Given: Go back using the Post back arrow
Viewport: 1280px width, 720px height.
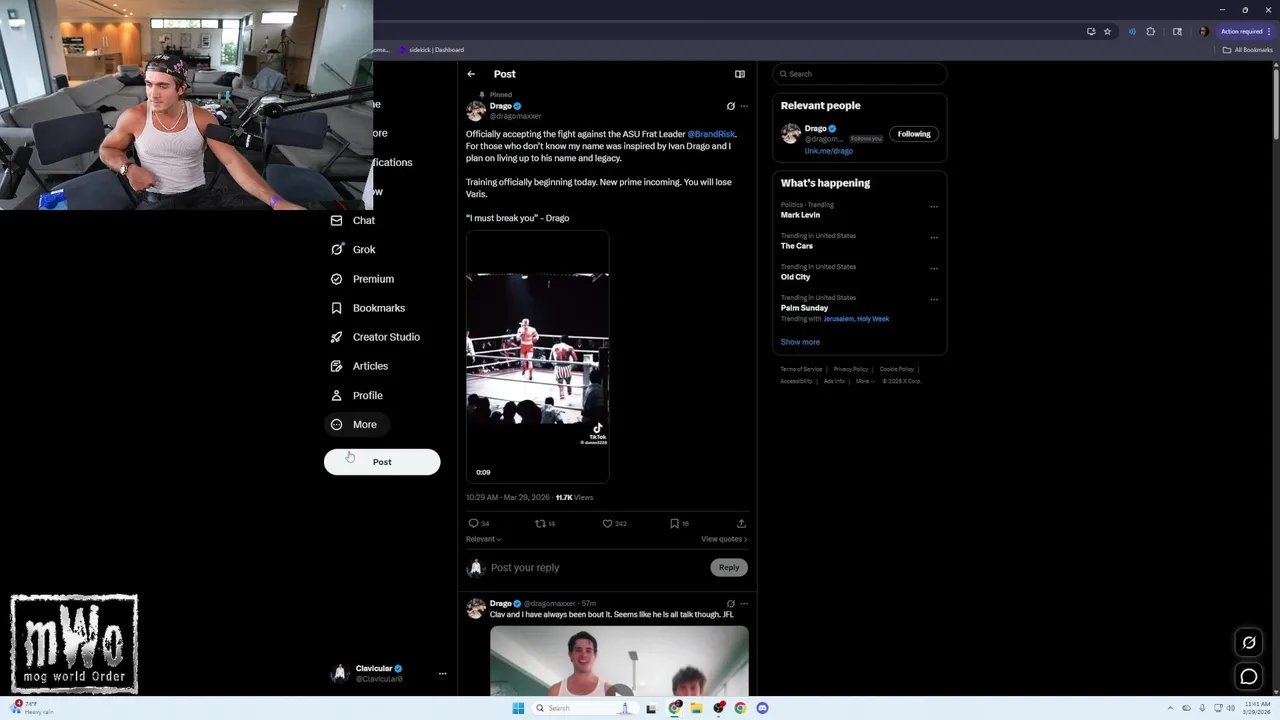Looking at the screenshot, I should tap(471, 74).
